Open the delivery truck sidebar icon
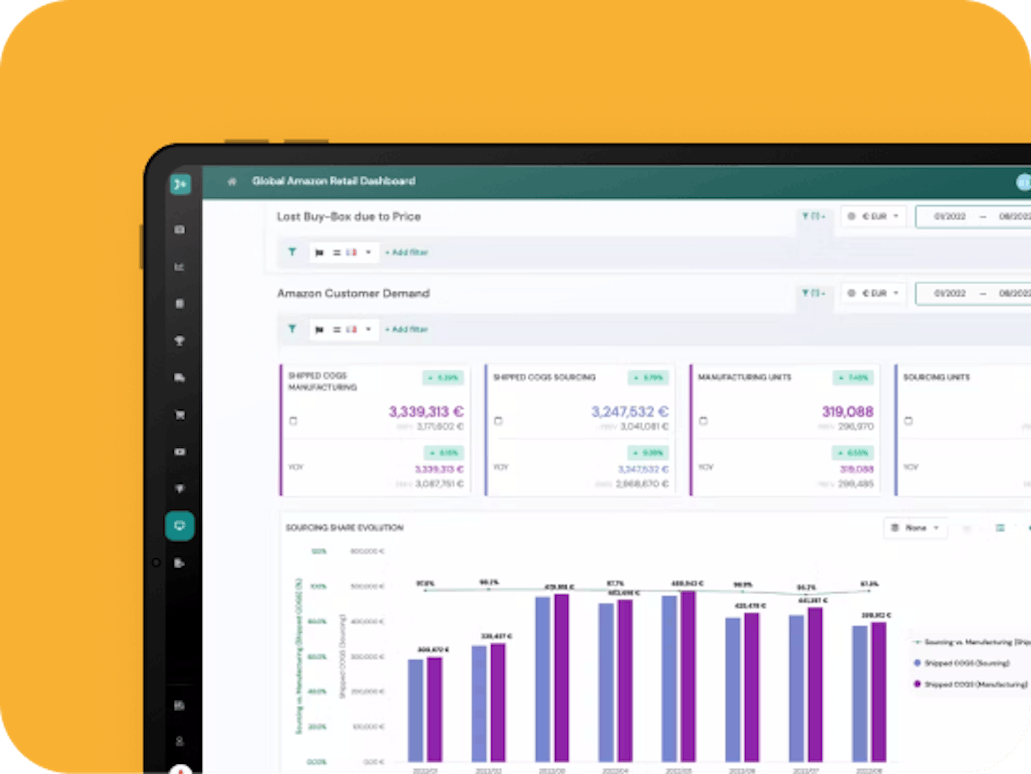 pyautogui.click(x=180, y=377)
